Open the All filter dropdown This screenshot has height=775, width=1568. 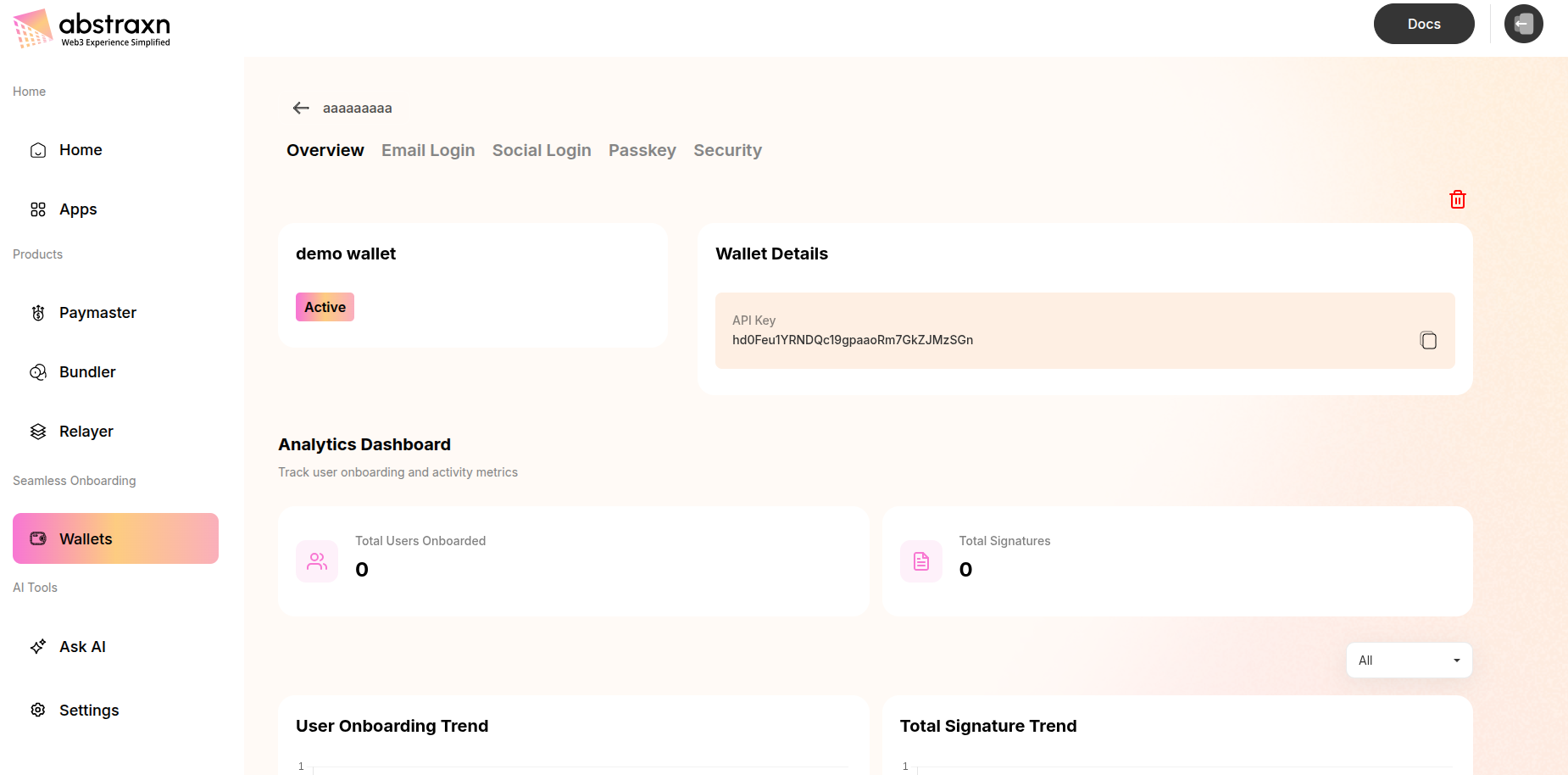click(1408, 660)
